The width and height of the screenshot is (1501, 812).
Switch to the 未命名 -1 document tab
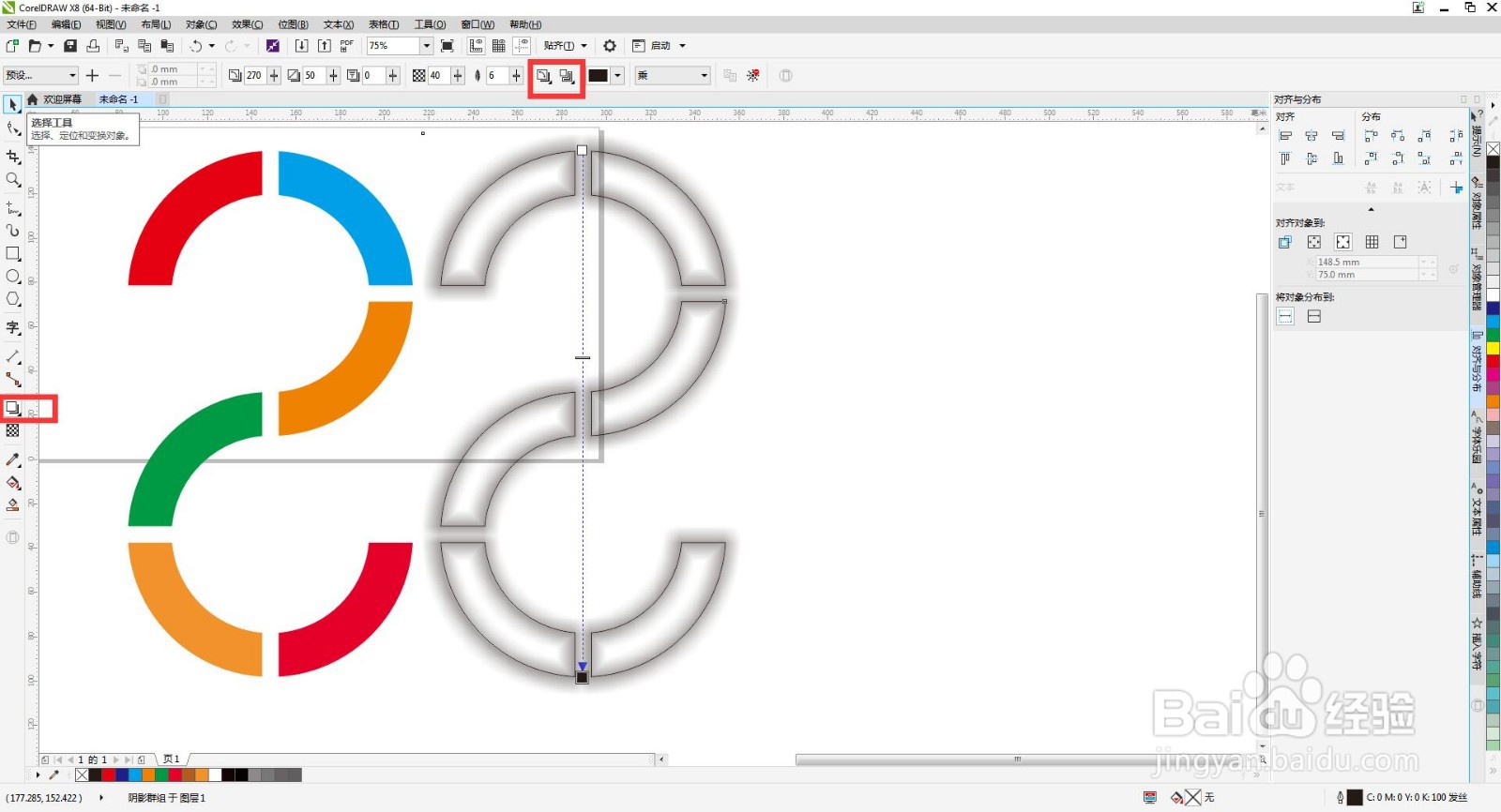click(x=119, y=99)
